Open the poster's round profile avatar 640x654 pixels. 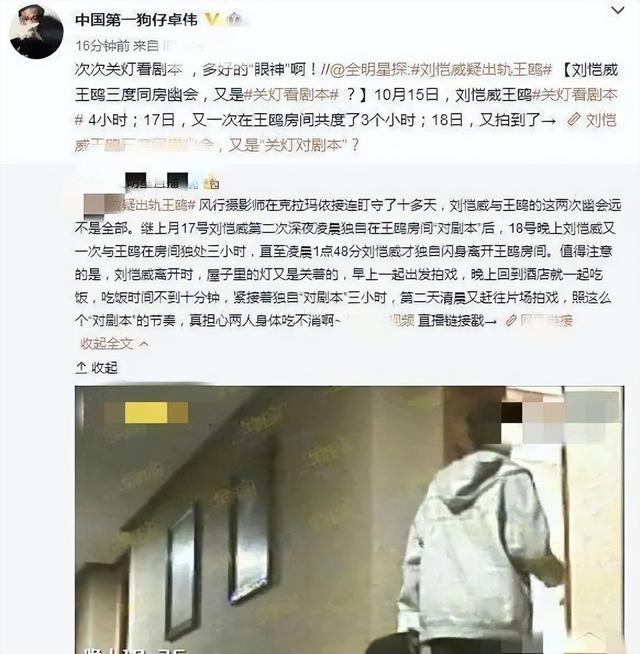36,31
